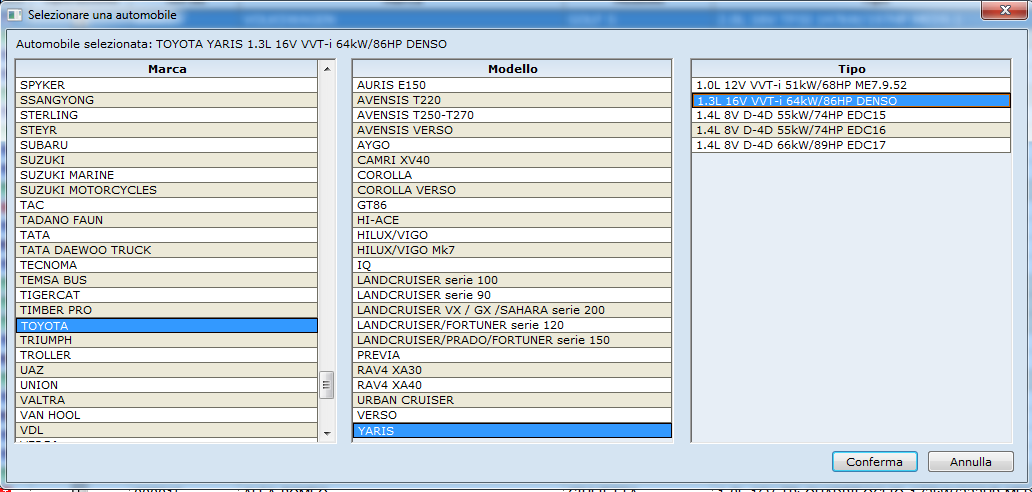Select TECNOMA brand
The width and height of the screenshot is (1032, 492).
pyautogui.click(x=167, y=265)
